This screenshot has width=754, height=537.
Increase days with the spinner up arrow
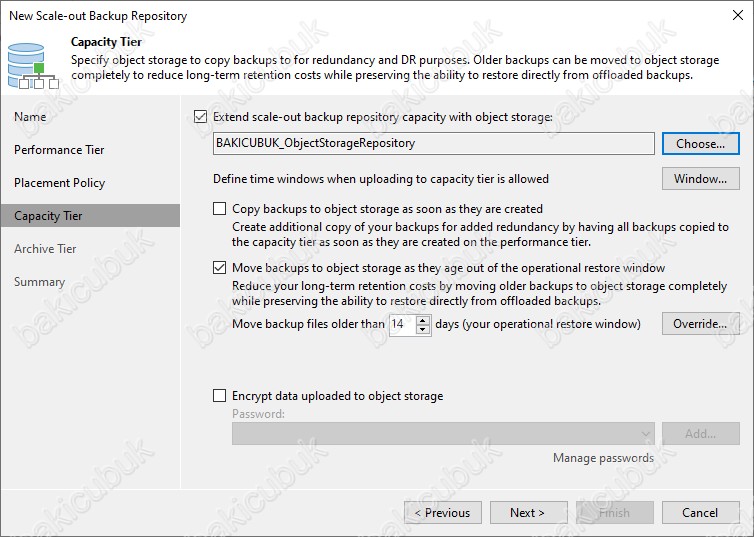point(422,320)
